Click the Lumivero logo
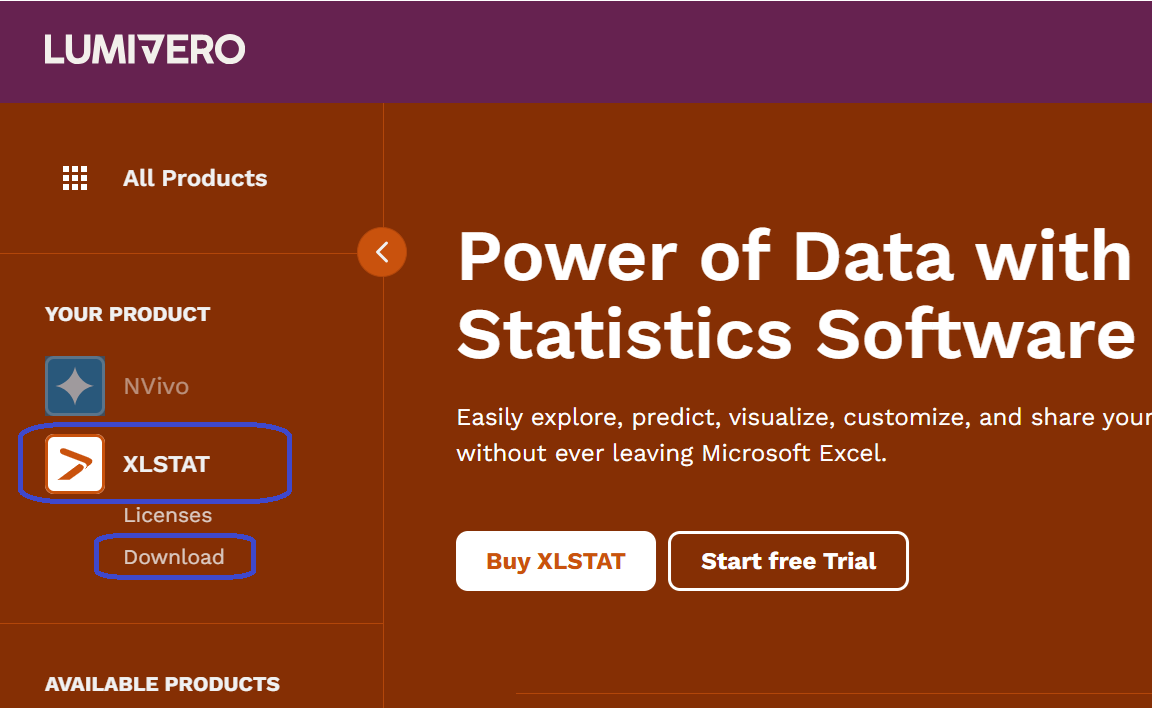The height and width of the screenshot is (708, 1152). (144, 49)
